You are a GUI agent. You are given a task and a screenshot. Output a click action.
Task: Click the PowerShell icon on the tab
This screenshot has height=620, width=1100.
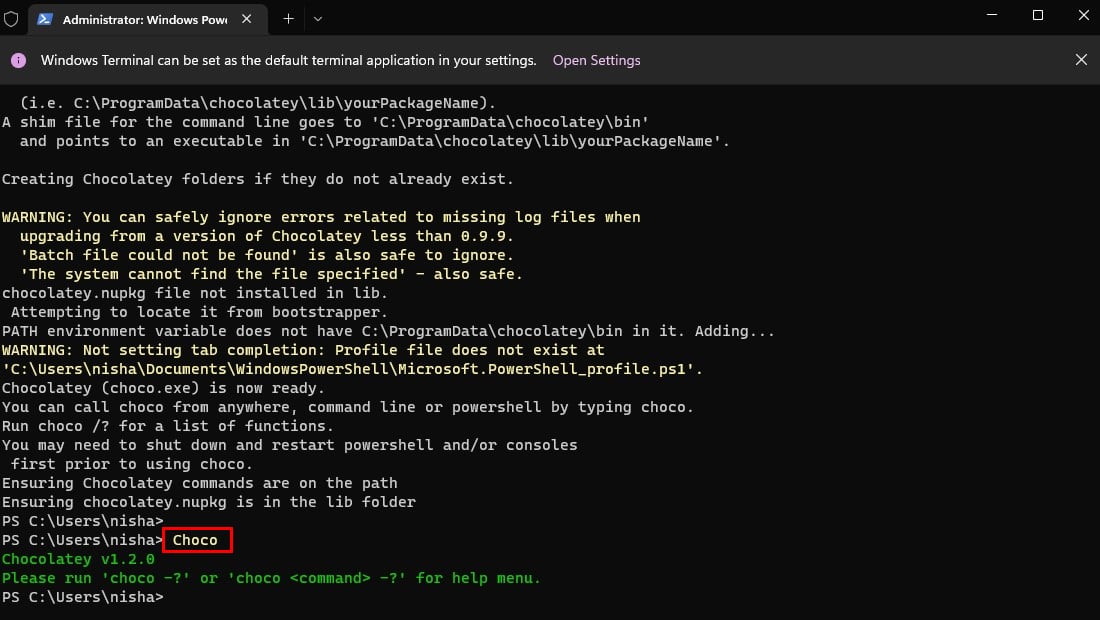click(x=45, y=19)
